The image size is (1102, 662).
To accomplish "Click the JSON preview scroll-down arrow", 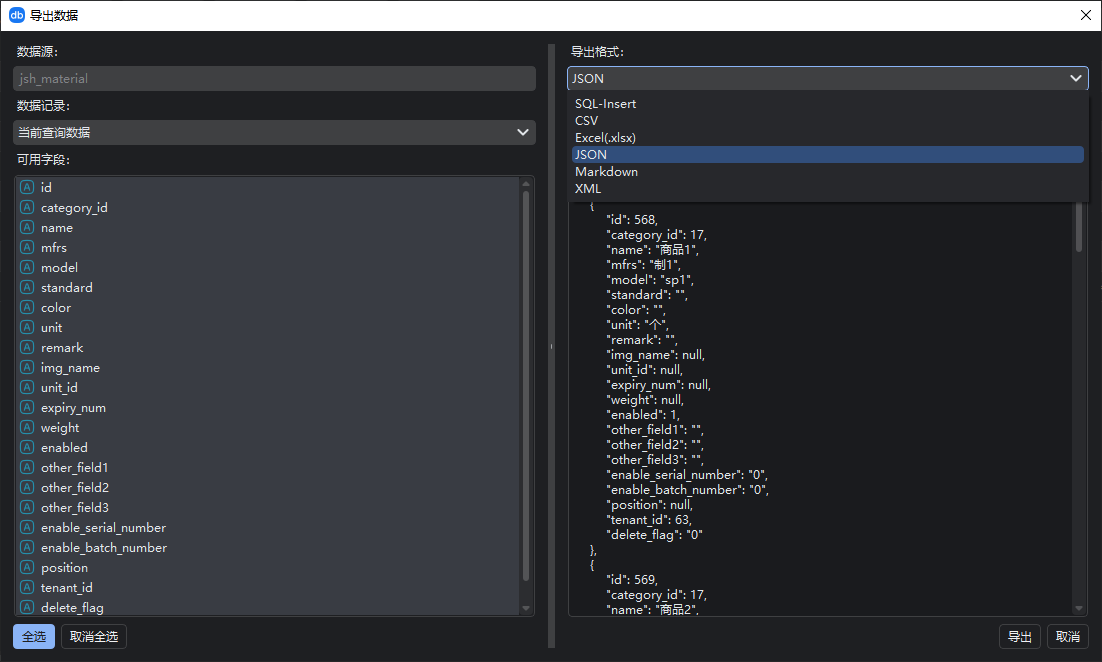I will pyautogui.click(x=1079, y=609).
